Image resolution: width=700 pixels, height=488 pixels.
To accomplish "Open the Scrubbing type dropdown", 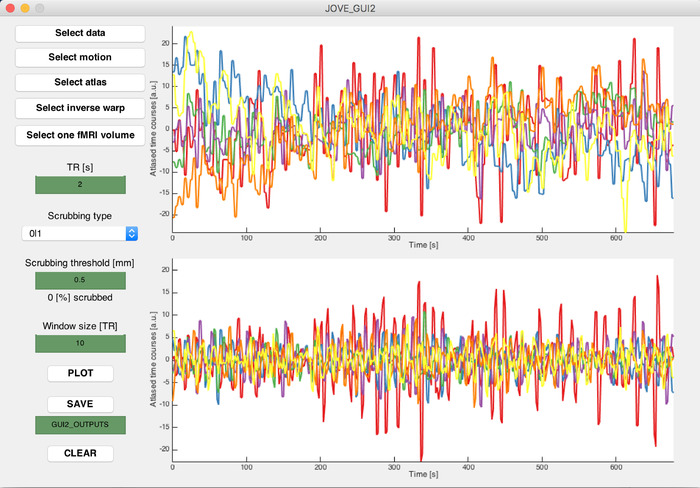I will 80,233.
